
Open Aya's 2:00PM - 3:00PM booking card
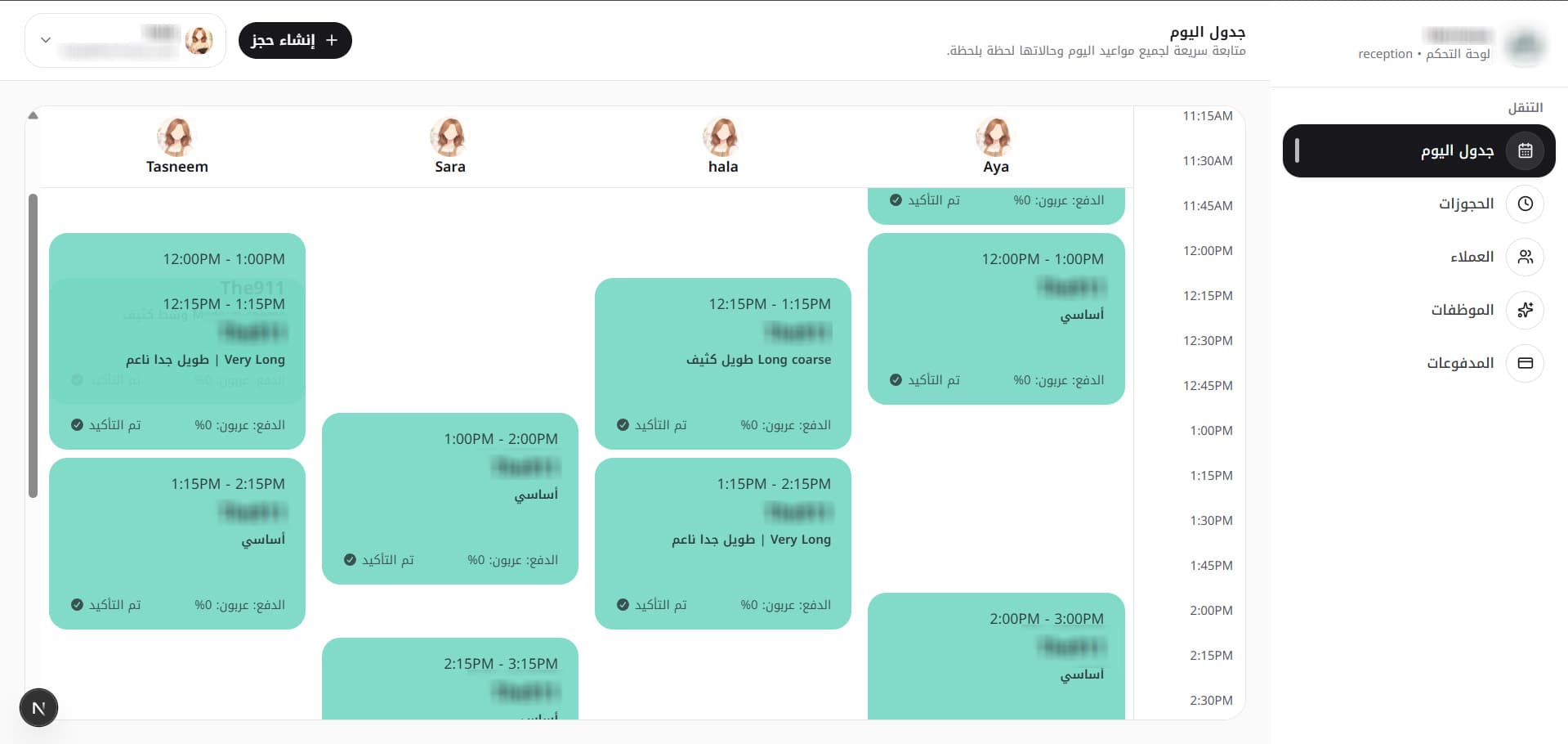pyautogui.click(x=996, y=657)
